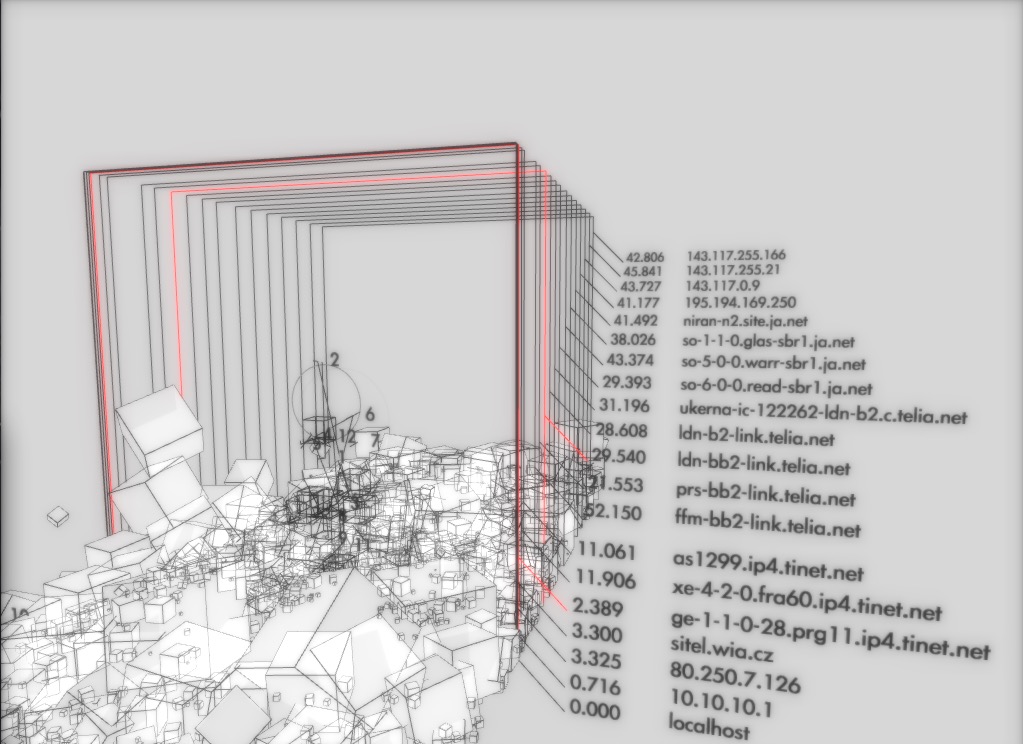Click the address 143.117.0.9
Viewport: 1023px width, 744px height.
[722, 286]
